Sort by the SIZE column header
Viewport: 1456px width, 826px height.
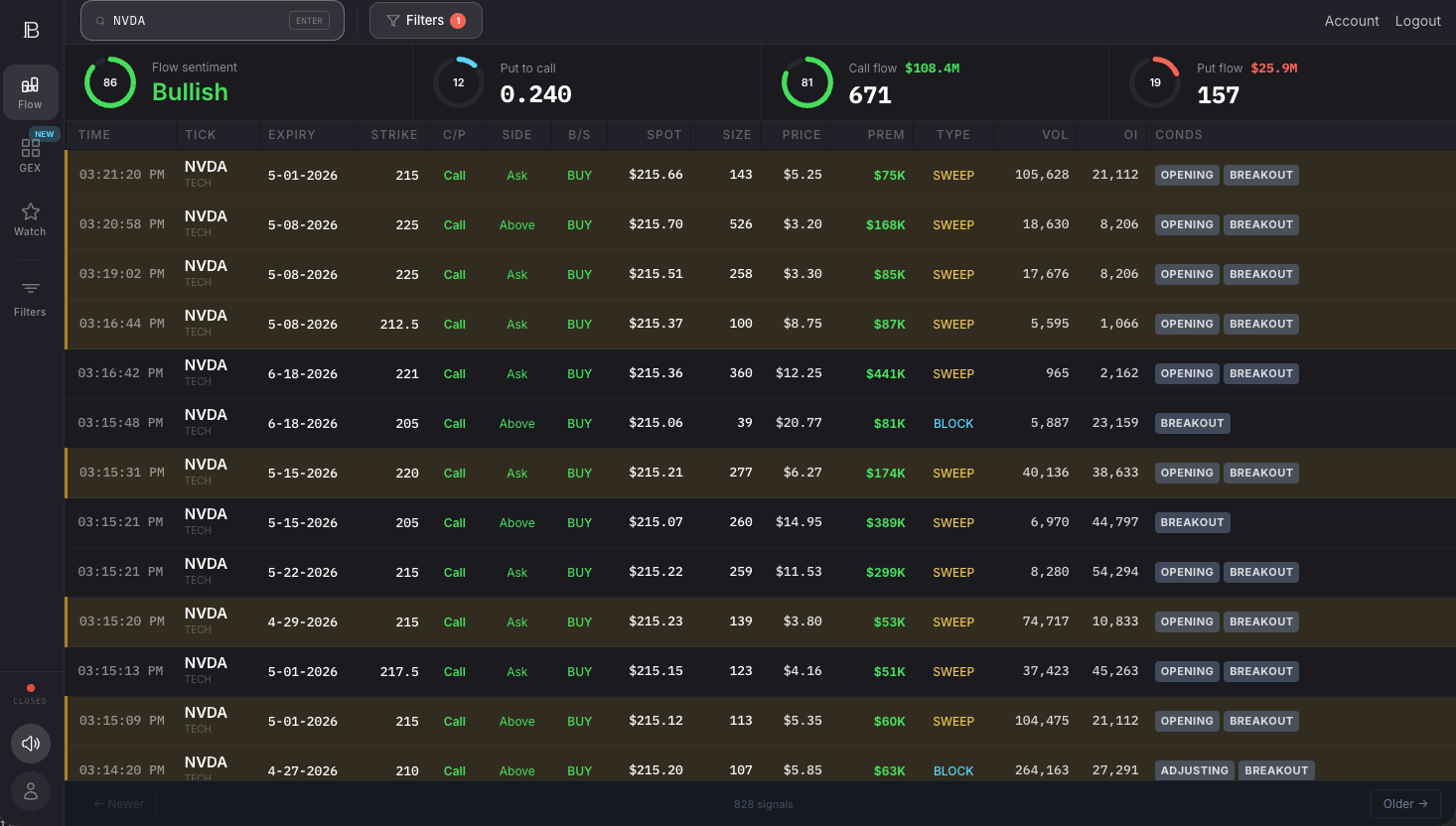[x=737, y=135]
